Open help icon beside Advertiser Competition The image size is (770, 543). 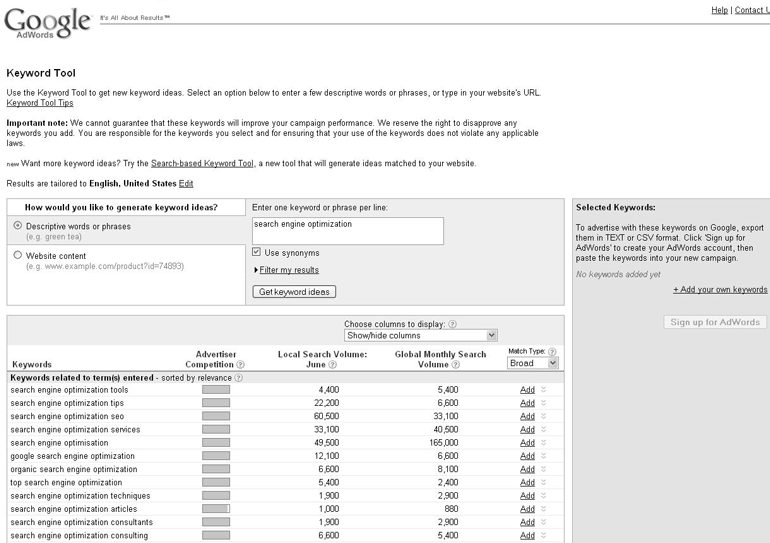coord(240,364)
